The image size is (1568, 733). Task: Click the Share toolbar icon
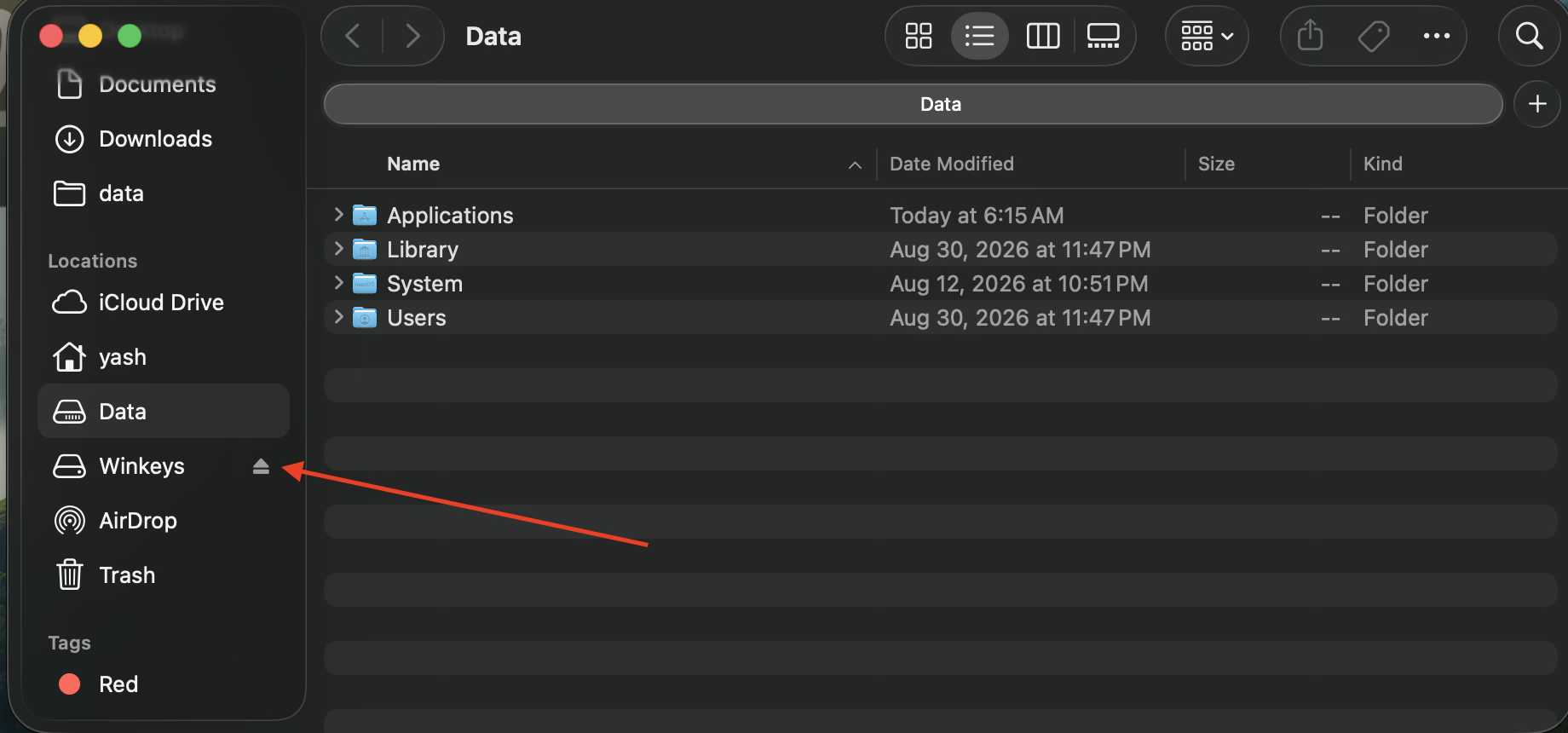pos(1310,36)
